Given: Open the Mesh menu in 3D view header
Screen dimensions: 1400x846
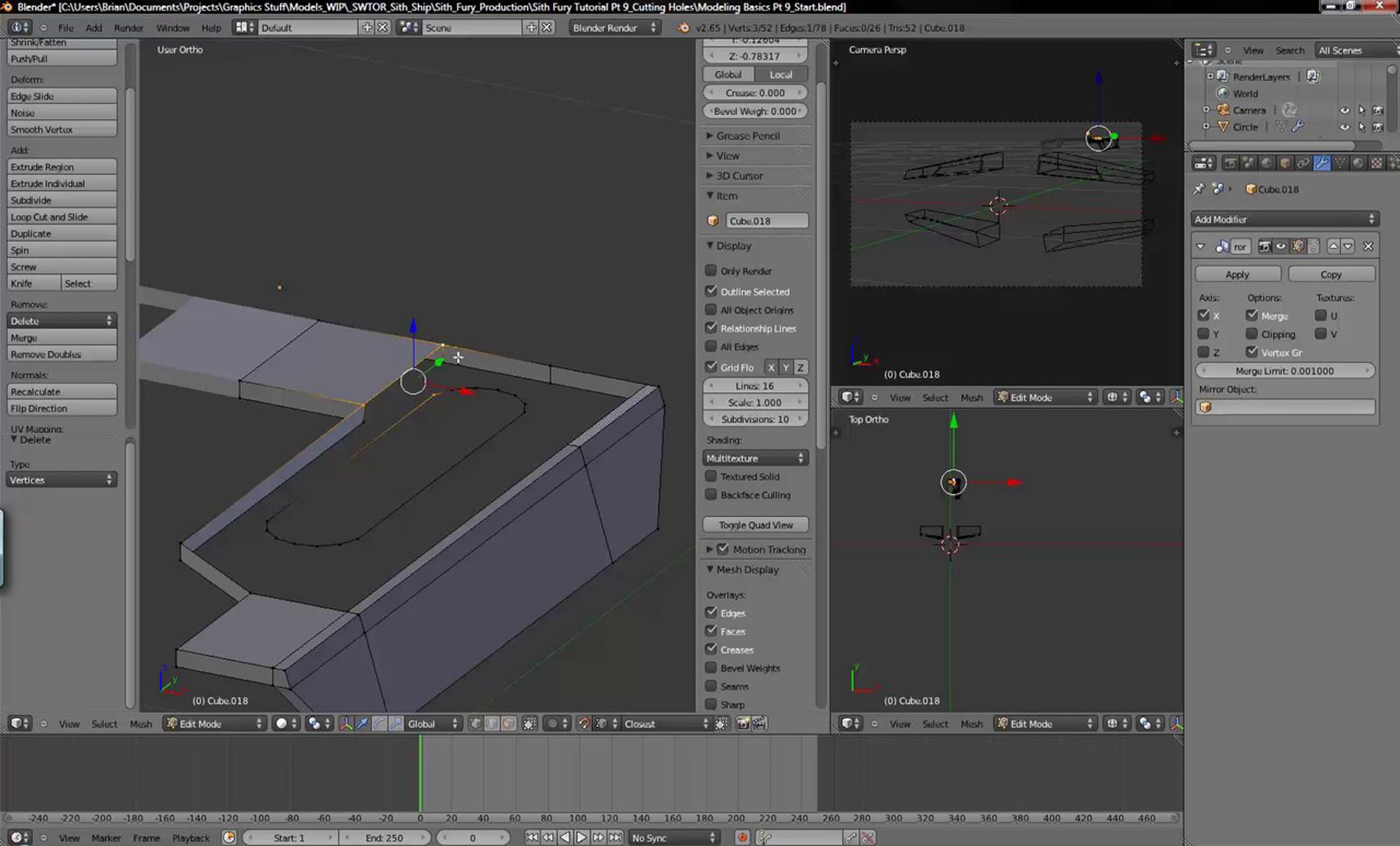Looking at the screenshot, I should [x=141, y=724].
